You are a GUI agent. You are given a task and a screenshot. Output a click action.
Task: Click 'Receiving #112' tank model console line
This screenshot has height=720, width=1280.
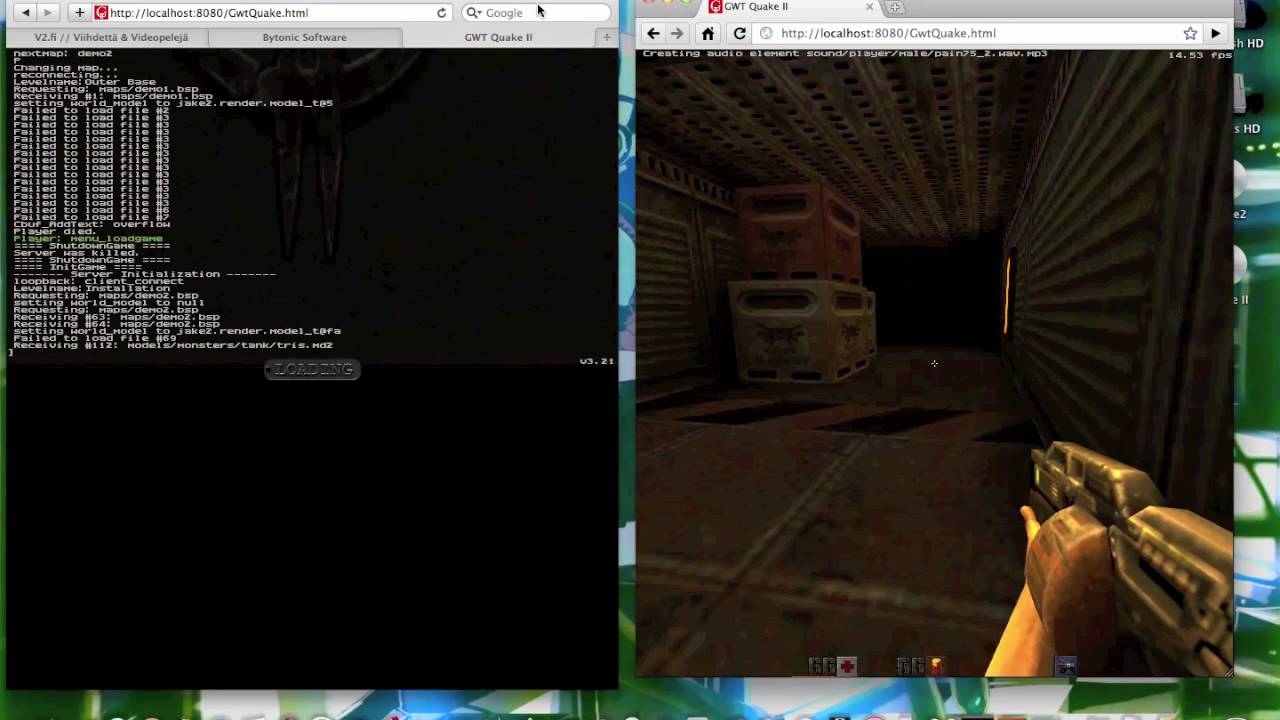173,345
